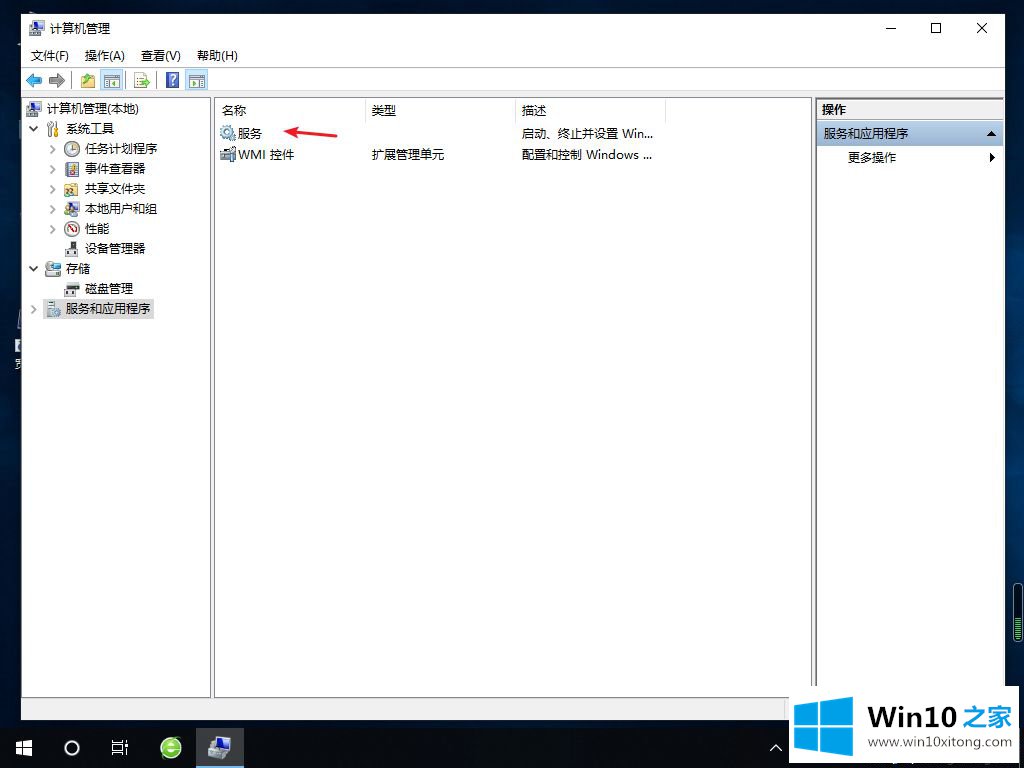Click the Up one level folder icon
The image size is (1024, 768).
click(88, 80)
